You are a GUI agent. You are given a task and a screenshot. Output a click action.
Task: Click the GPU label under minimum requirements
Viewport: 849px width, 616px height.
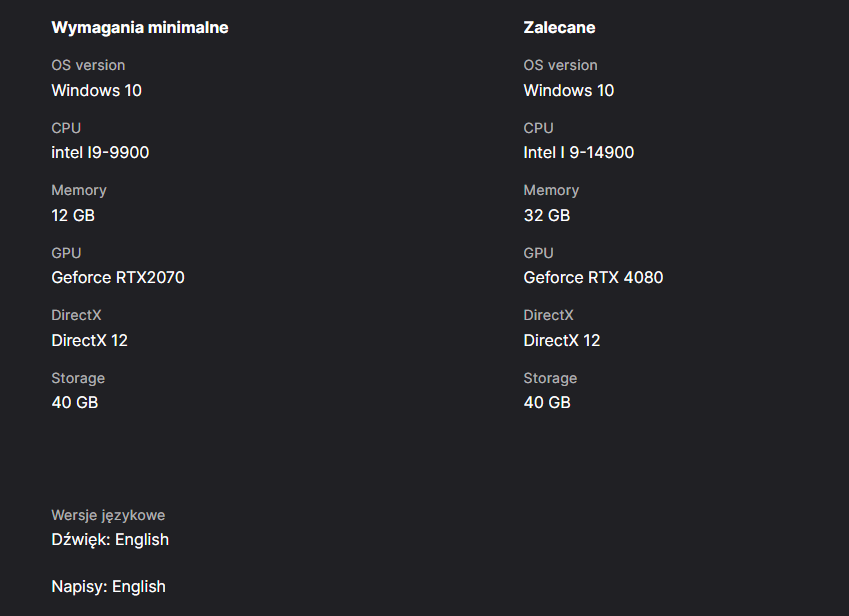click(66, 253)
